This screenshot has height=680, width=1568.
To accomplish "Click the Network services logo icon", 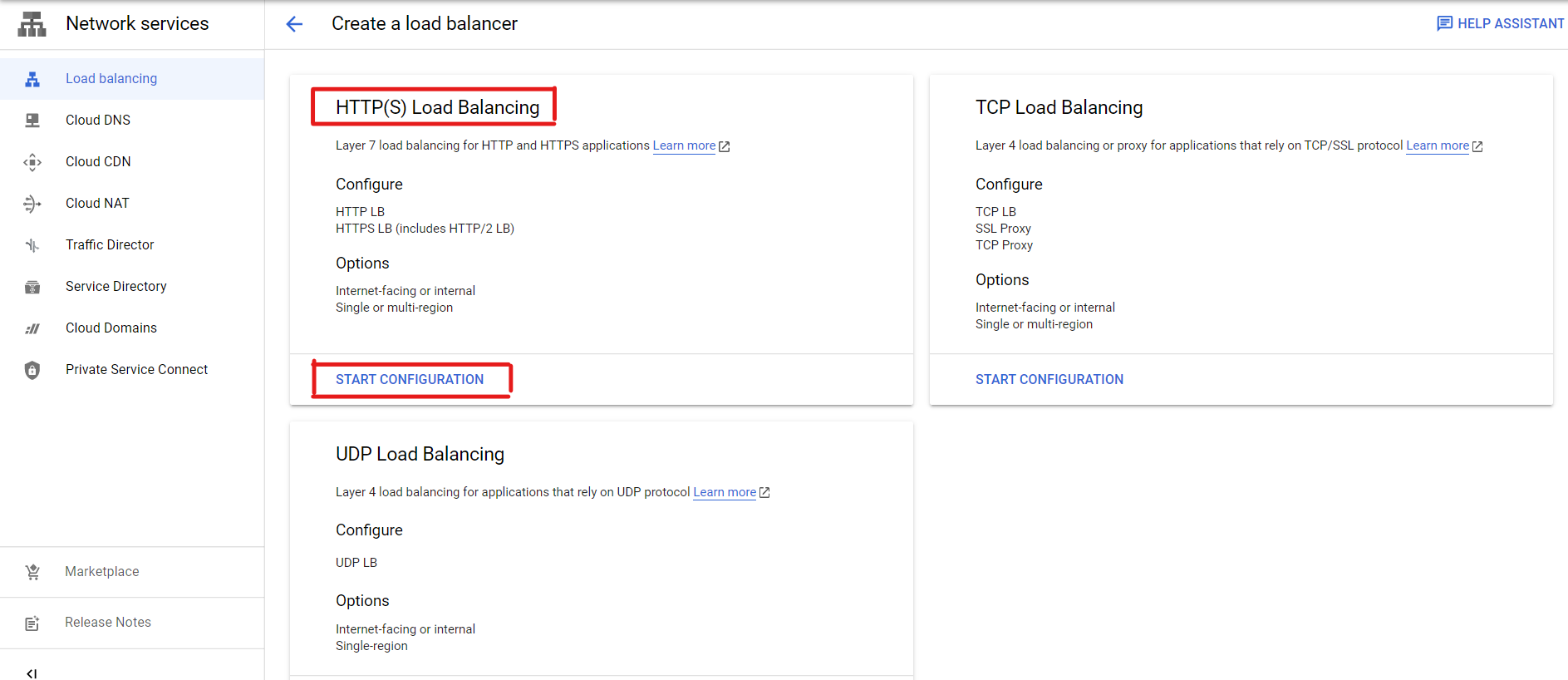I will point(32,24).
